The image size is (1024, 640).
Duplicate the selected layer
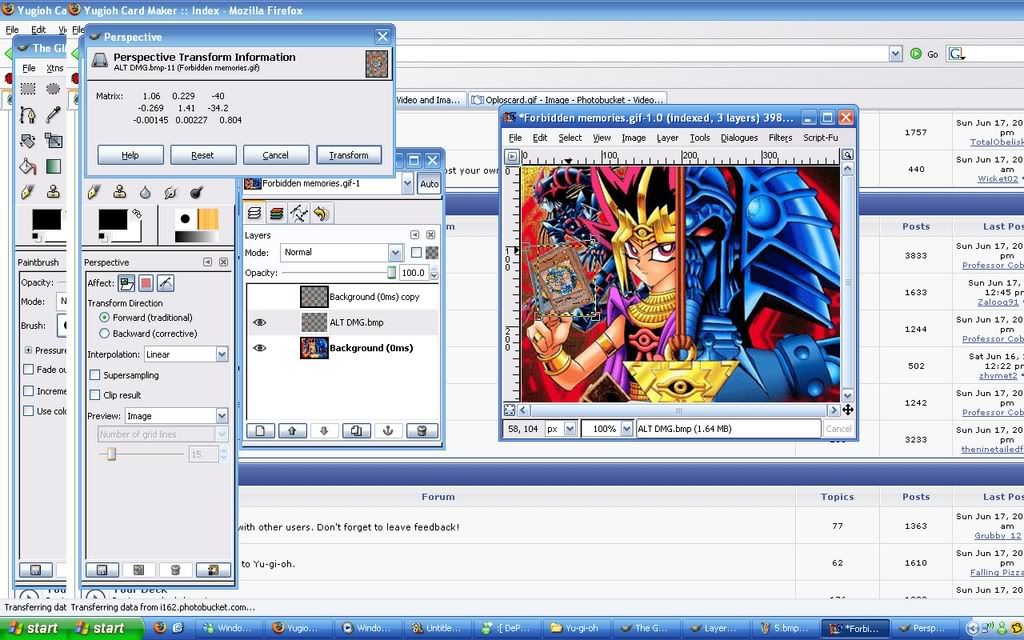point(356,430)
